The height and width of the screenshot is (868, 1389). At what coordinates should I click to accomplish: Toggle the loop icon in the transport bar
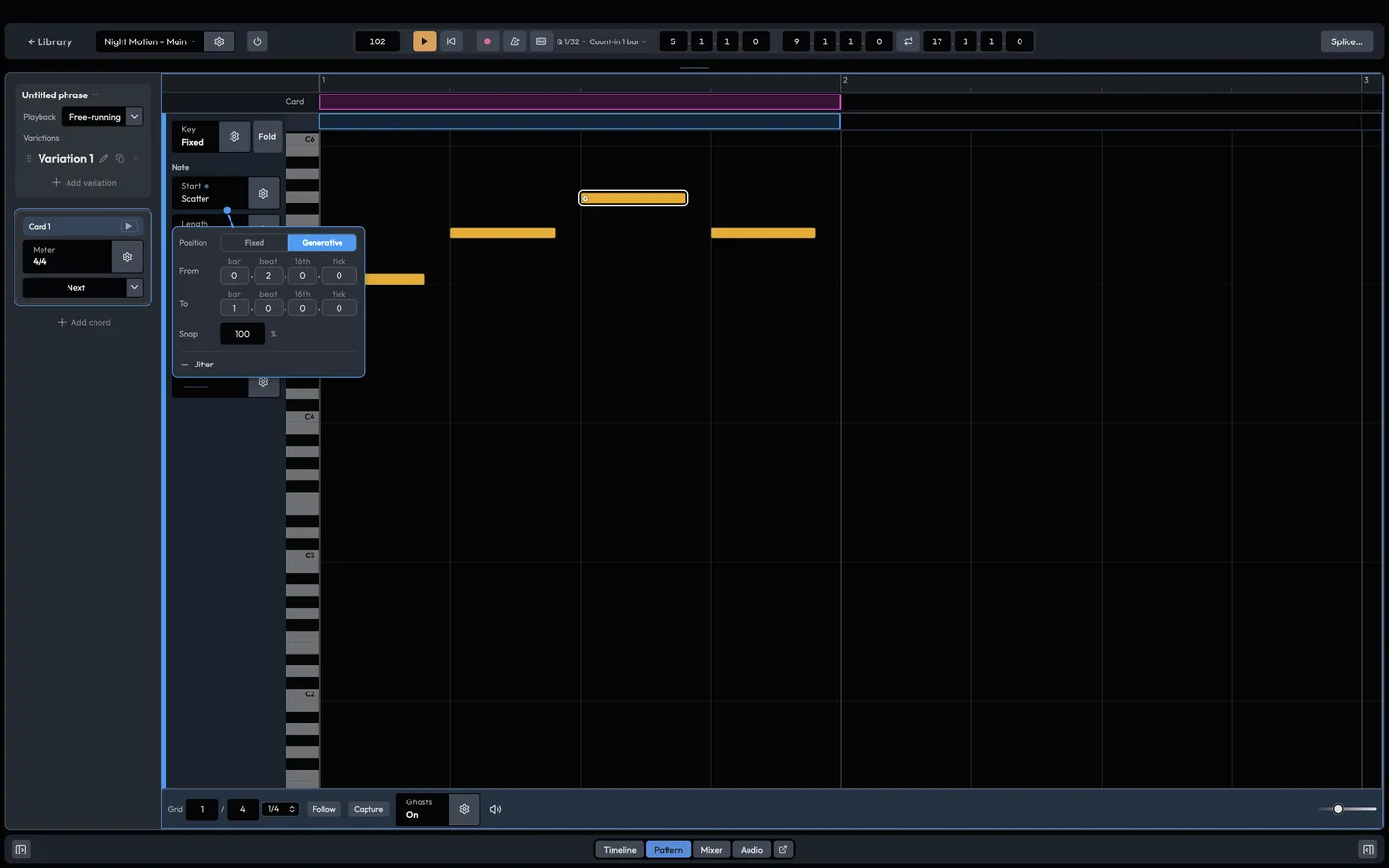point(908,41)
